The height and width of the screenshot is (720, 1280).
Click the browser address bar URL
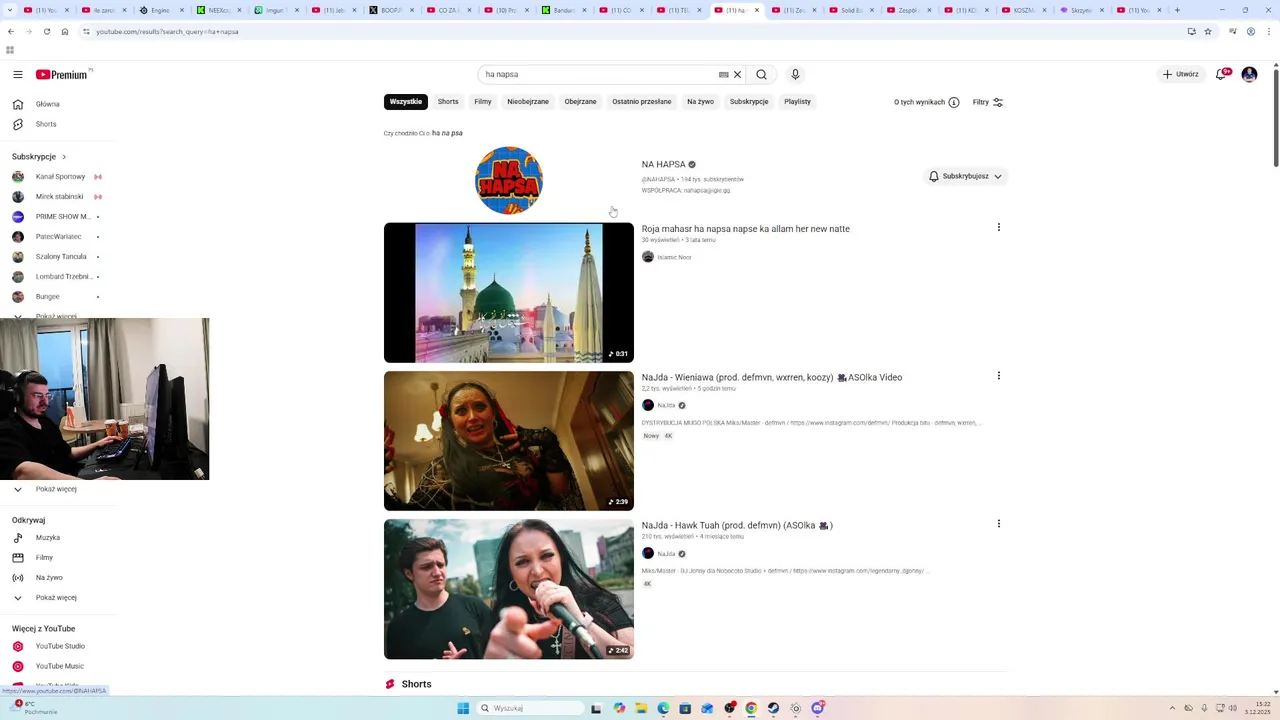167,32
